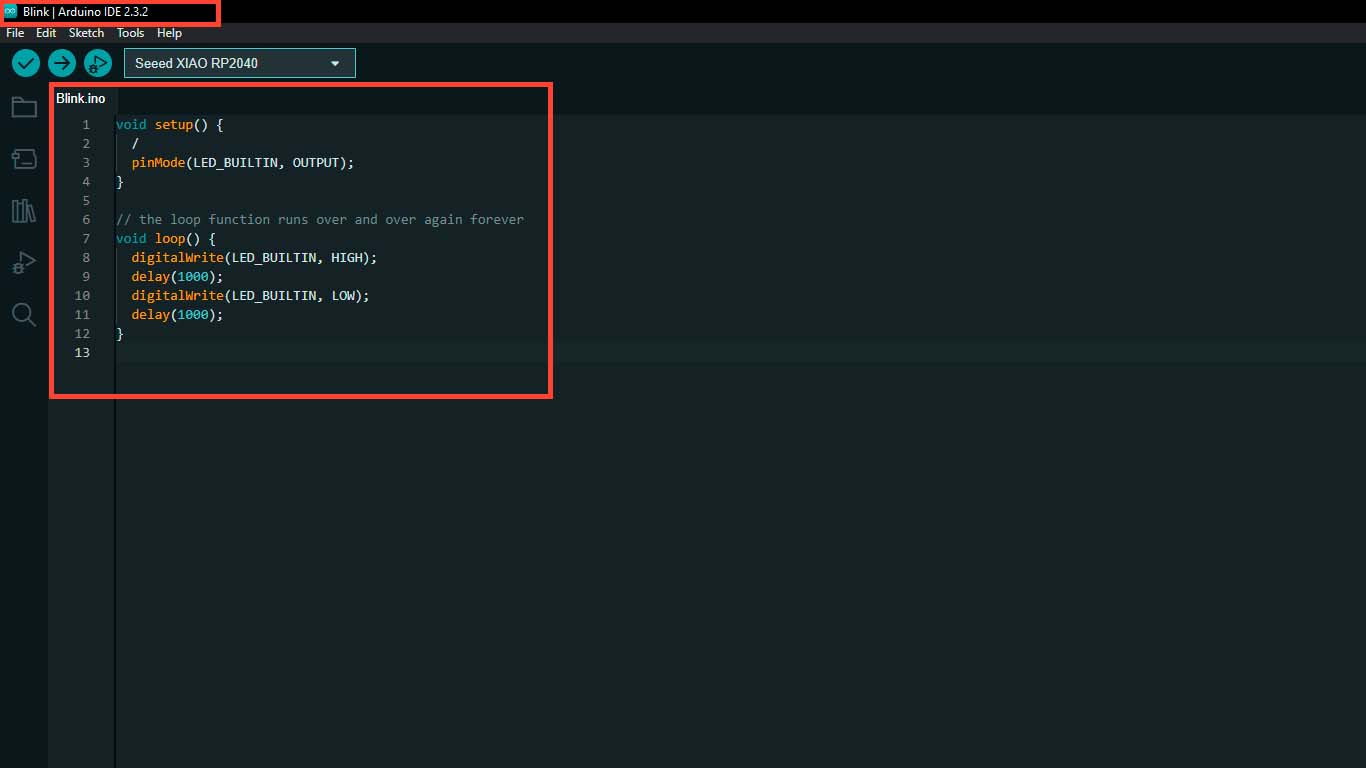Open the Library Manager books icon
This screenshot has height=768, width=1366.
click(x=24, y=210)
